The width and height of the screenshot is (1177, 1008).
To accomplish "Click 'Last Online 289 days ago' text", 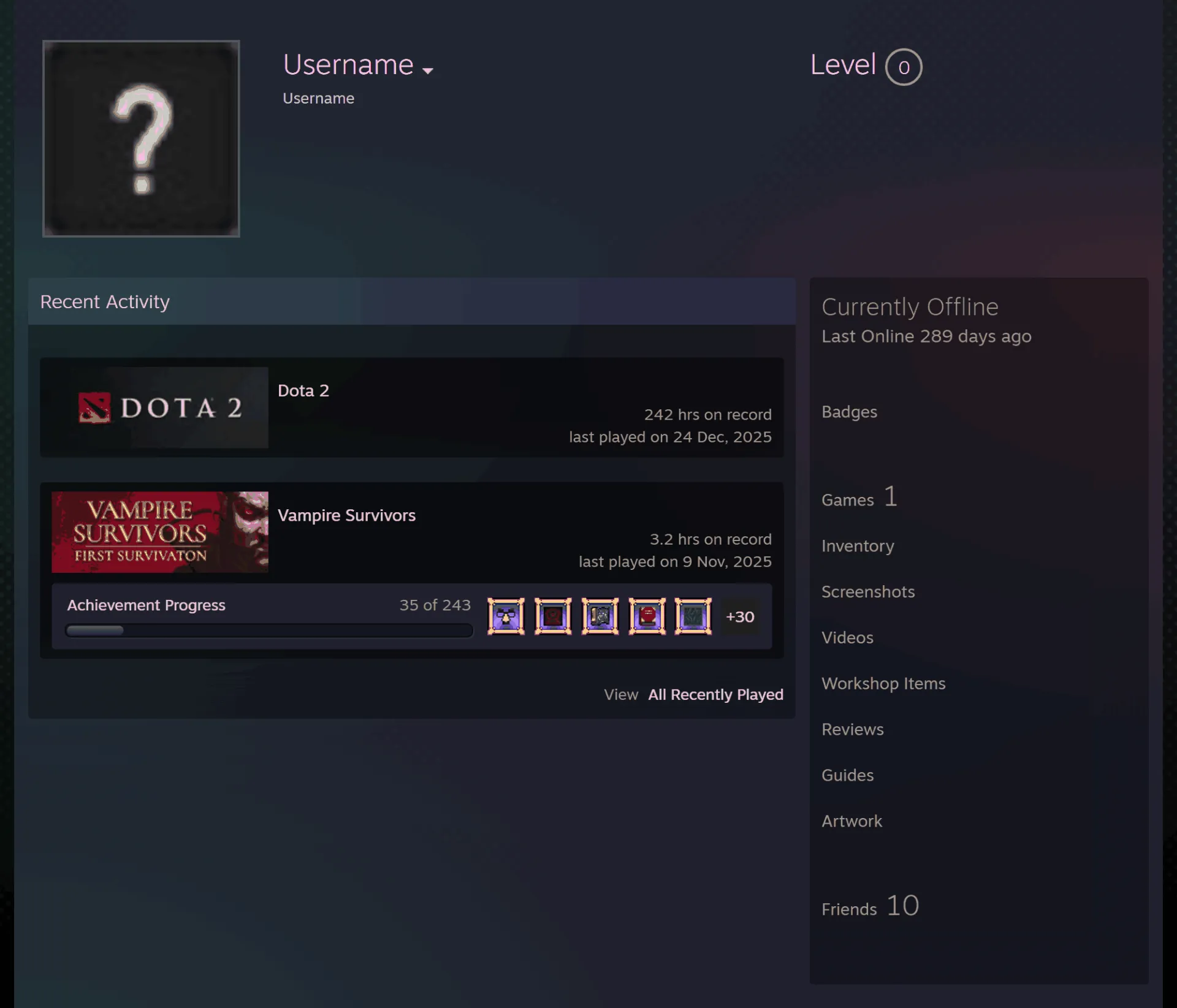I will click(x=926, y=336).
